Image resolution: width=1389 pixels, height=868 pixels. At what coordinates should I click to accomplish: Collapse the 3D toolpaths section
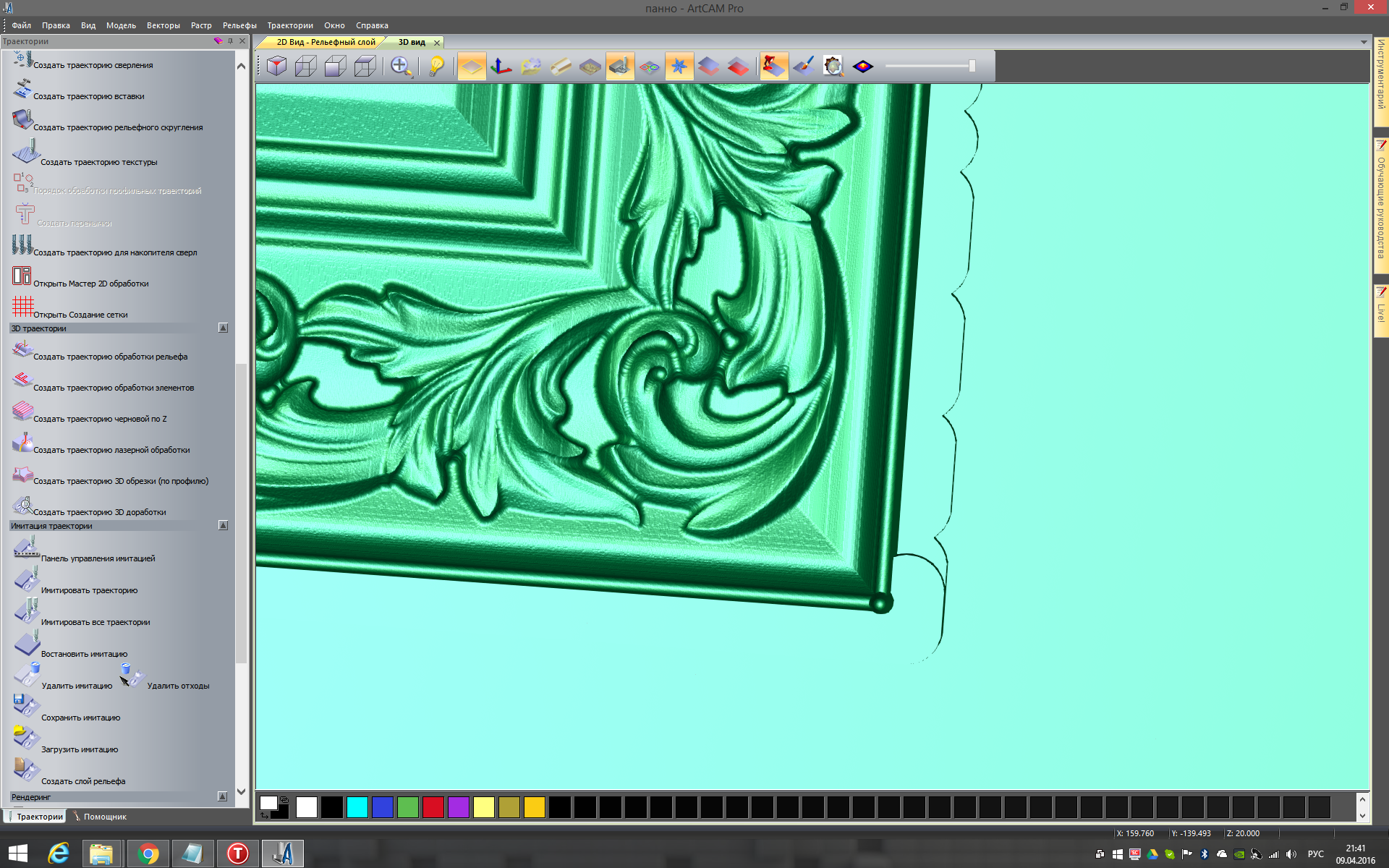click(x=223, y=328)
